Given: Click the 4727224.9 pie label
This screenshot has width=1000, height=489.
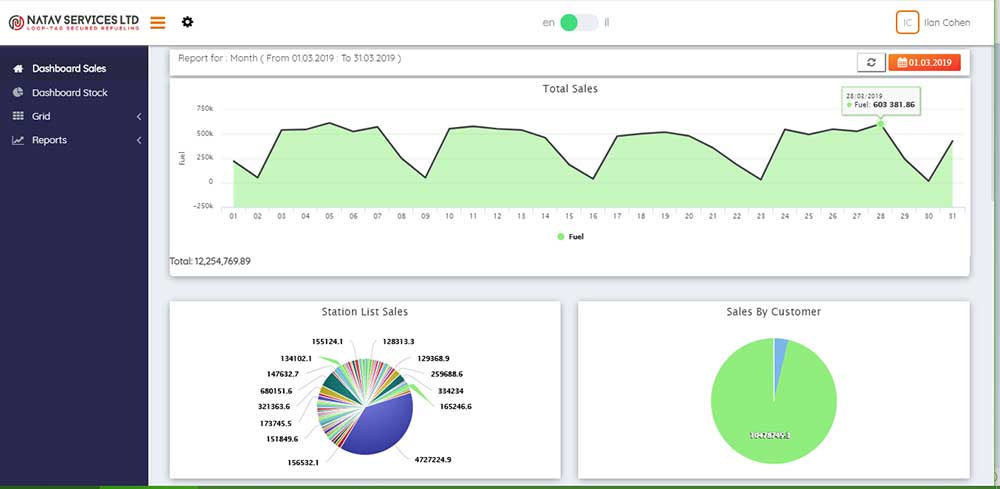Looking at the screenshot, I should click(433, 459).
